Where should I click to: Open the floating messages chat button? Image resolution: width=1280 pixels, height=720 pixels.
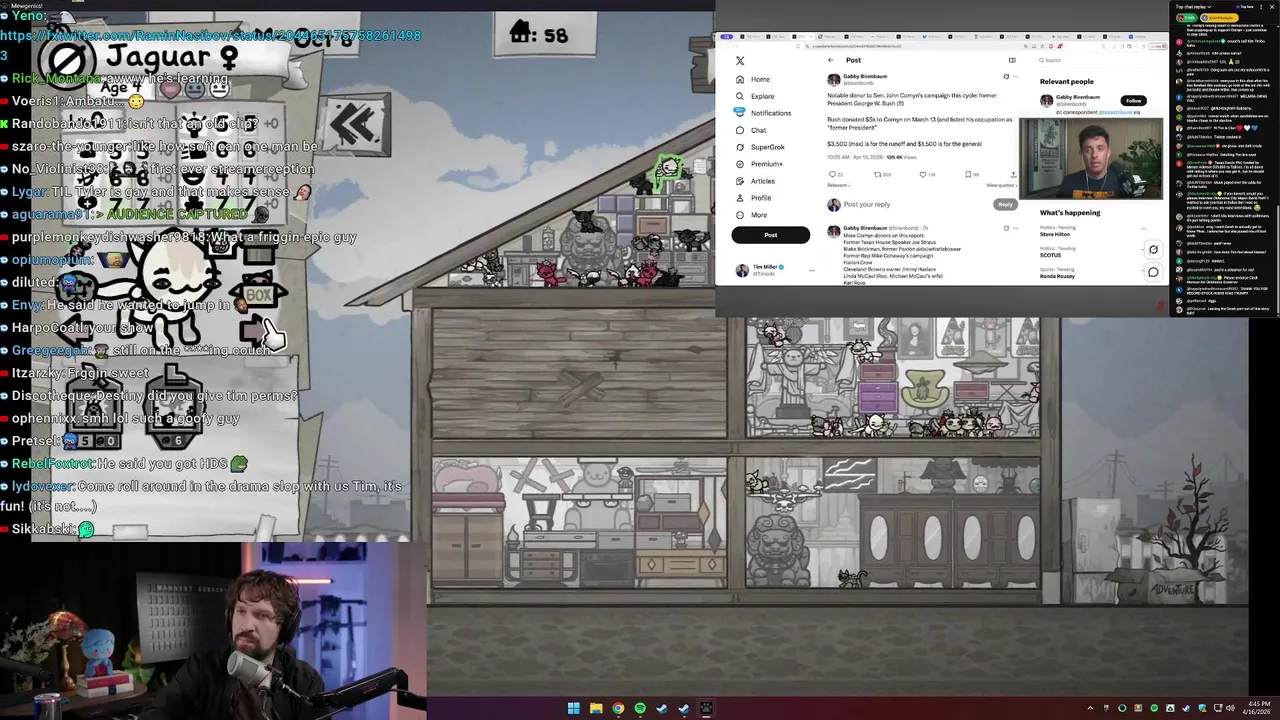[1153, 272]
